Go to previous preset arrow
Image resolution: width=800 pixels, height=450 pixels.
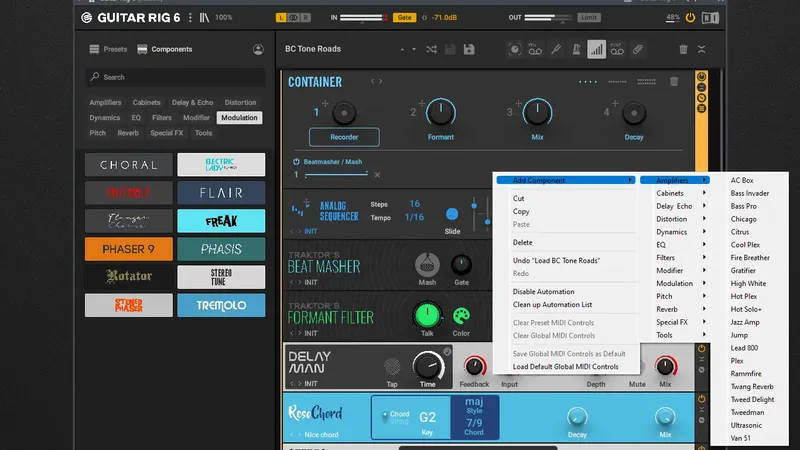click(x=402, y=49)
